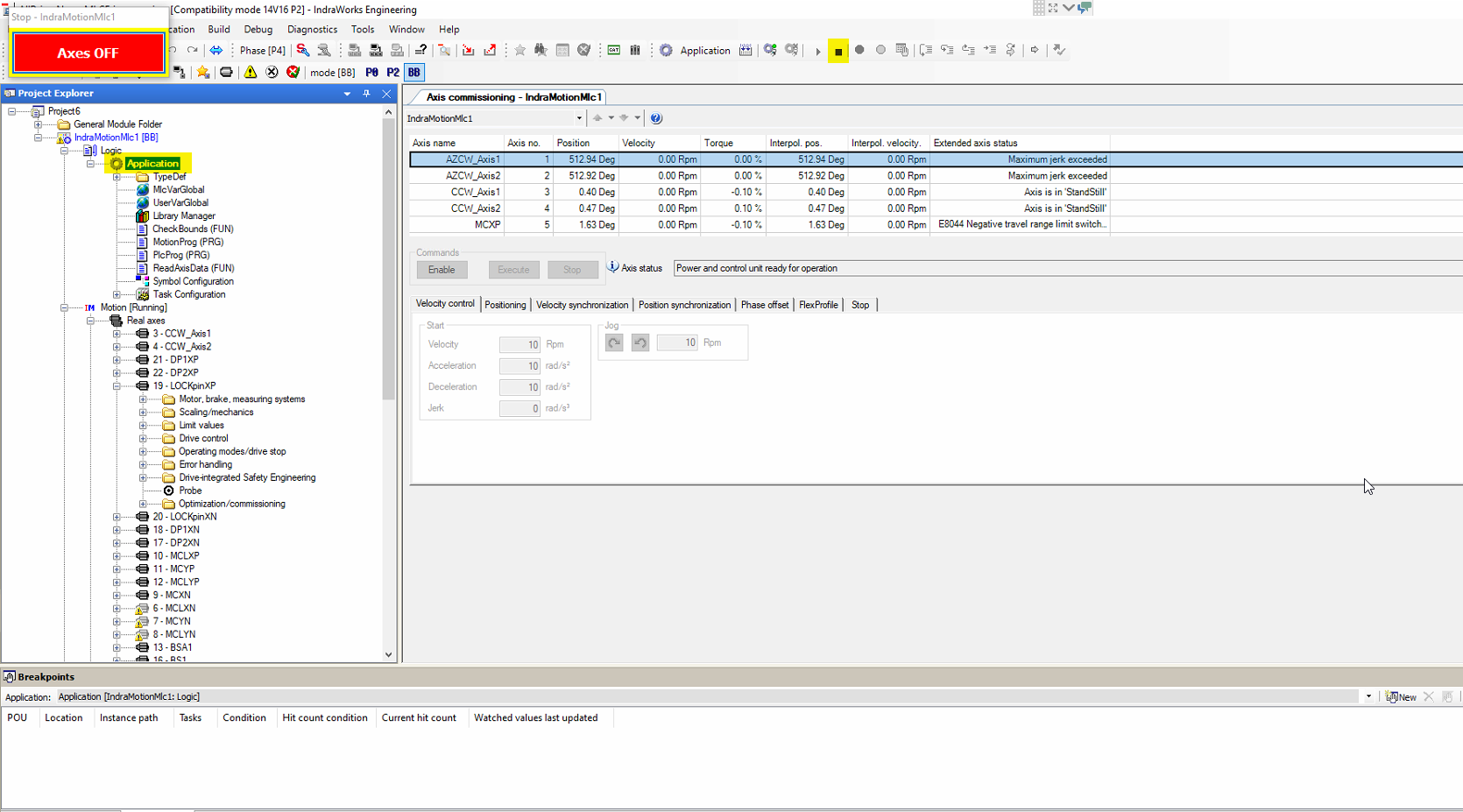Viewport: 1463px width, 812px height.
Task: Click the star favorites toolbar icon
Action: tap(520, 50)
